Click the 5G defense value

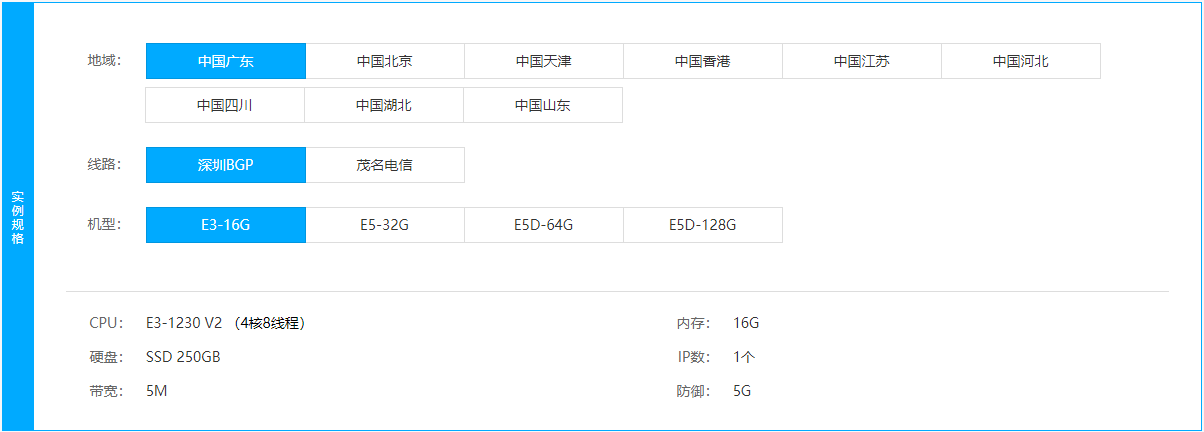coord(742,391)
